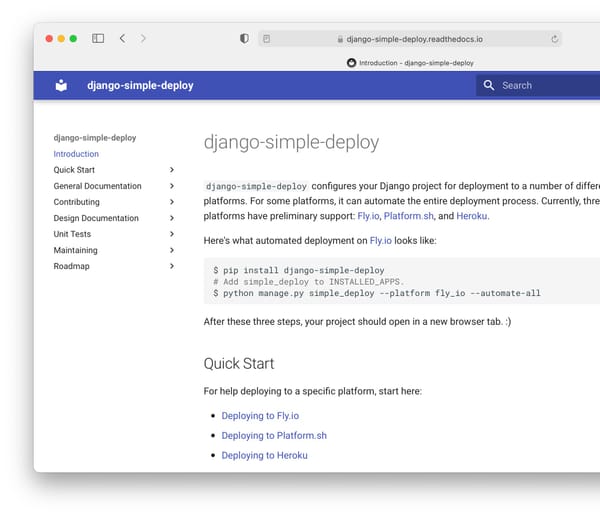The height and width of the screenshot is (517, 600).
Task: Expand the Contributing chevron
Action: (x=172, y=202)
